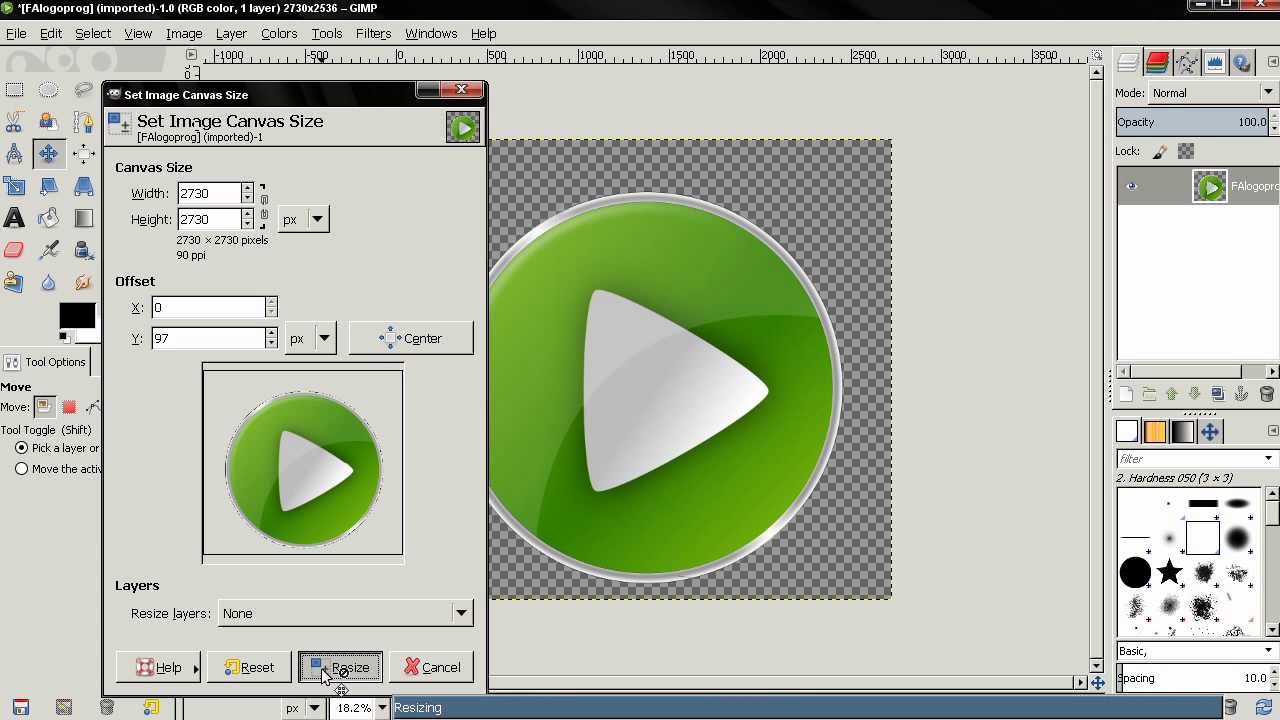
Task: Select the Text tool
Action: coord(14,218)
